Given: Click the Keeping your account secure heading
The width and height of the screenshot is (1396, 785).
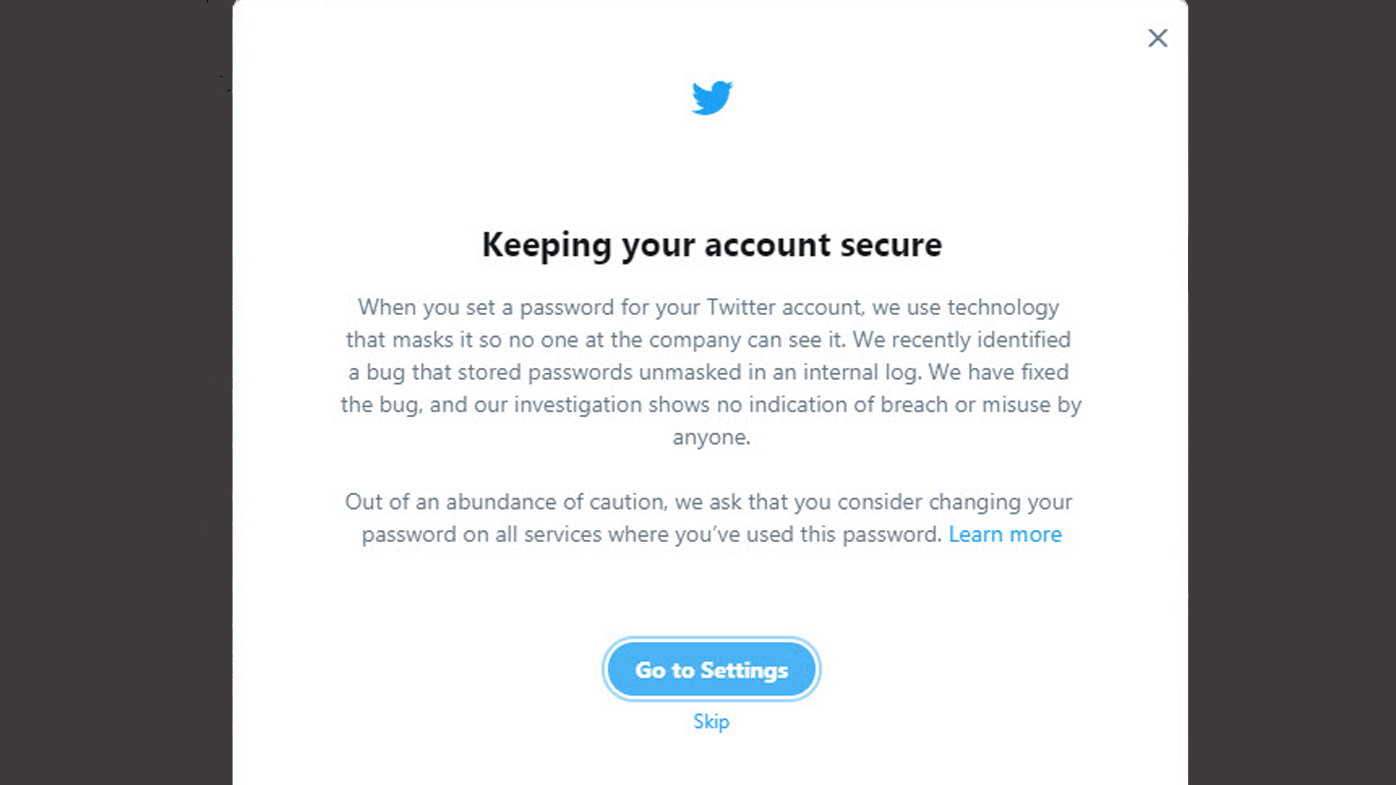Looking at the screenshot, I should click(x=711, y=245).
